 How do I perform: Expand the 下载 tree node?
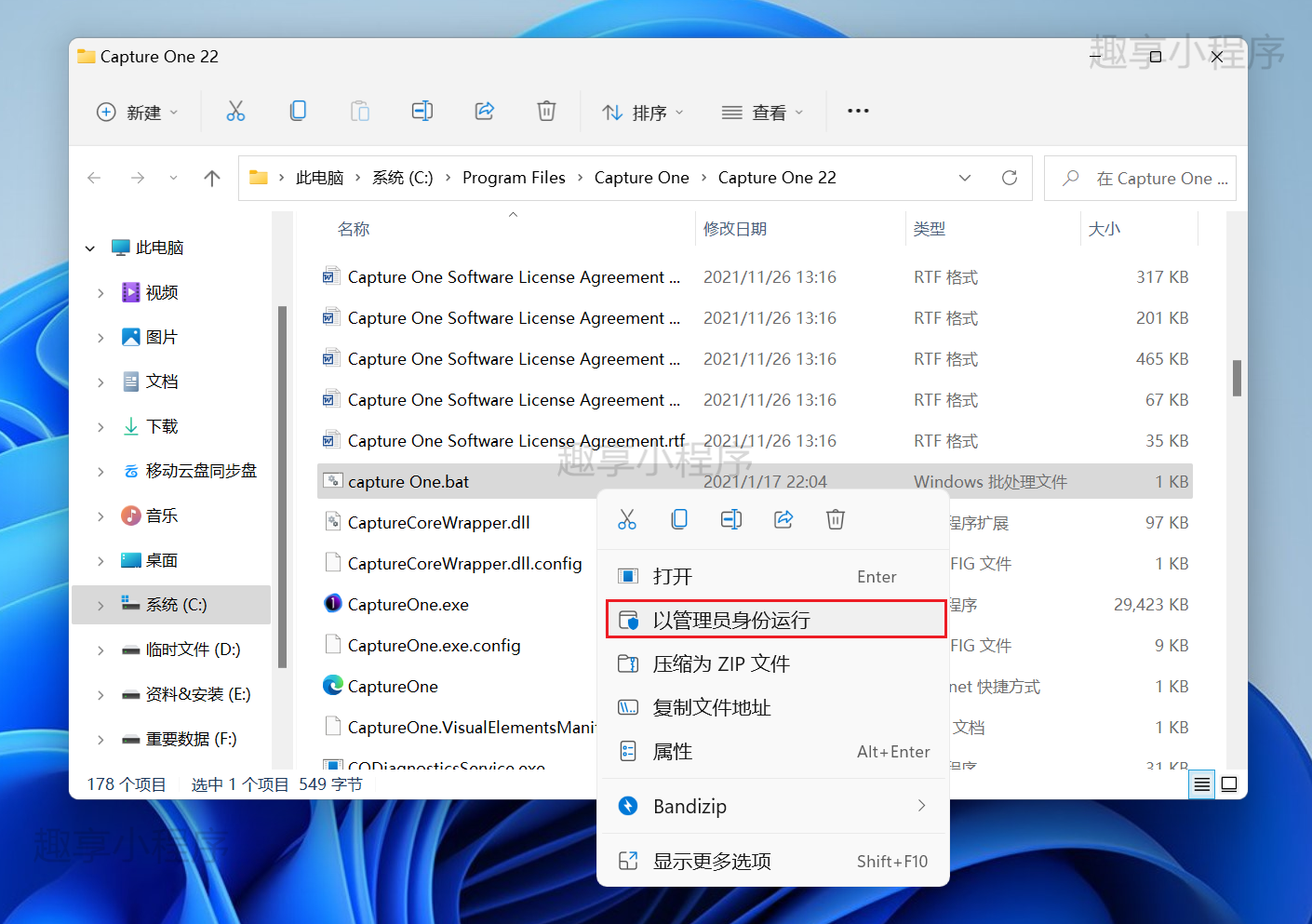pyautogui.click(x=100, y=427)
